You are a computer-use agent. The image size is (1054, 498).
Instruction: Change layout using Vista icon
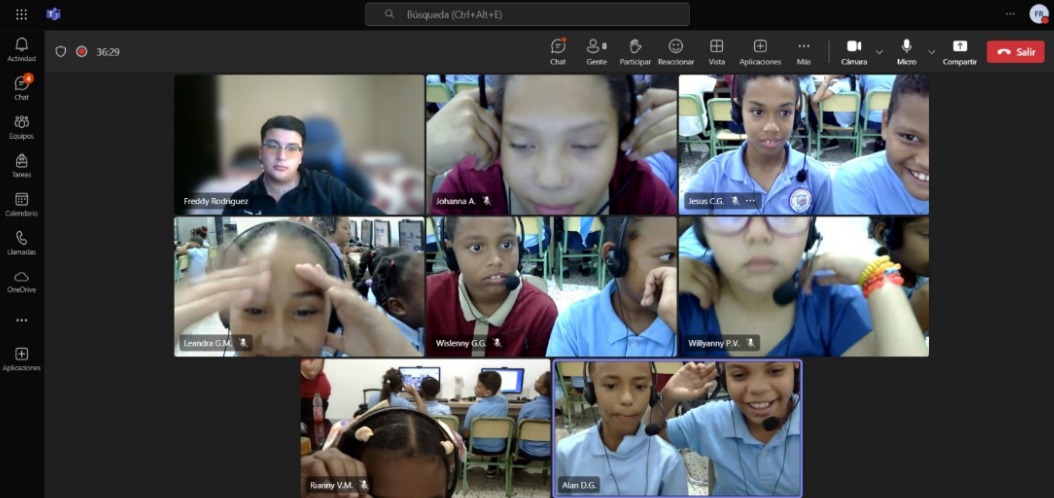[x=716, y=51]
